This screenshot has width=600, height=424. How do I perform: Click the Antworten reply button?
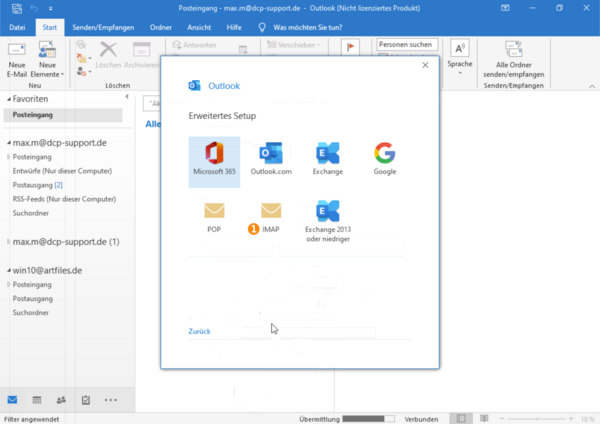[x=194, y=45]
